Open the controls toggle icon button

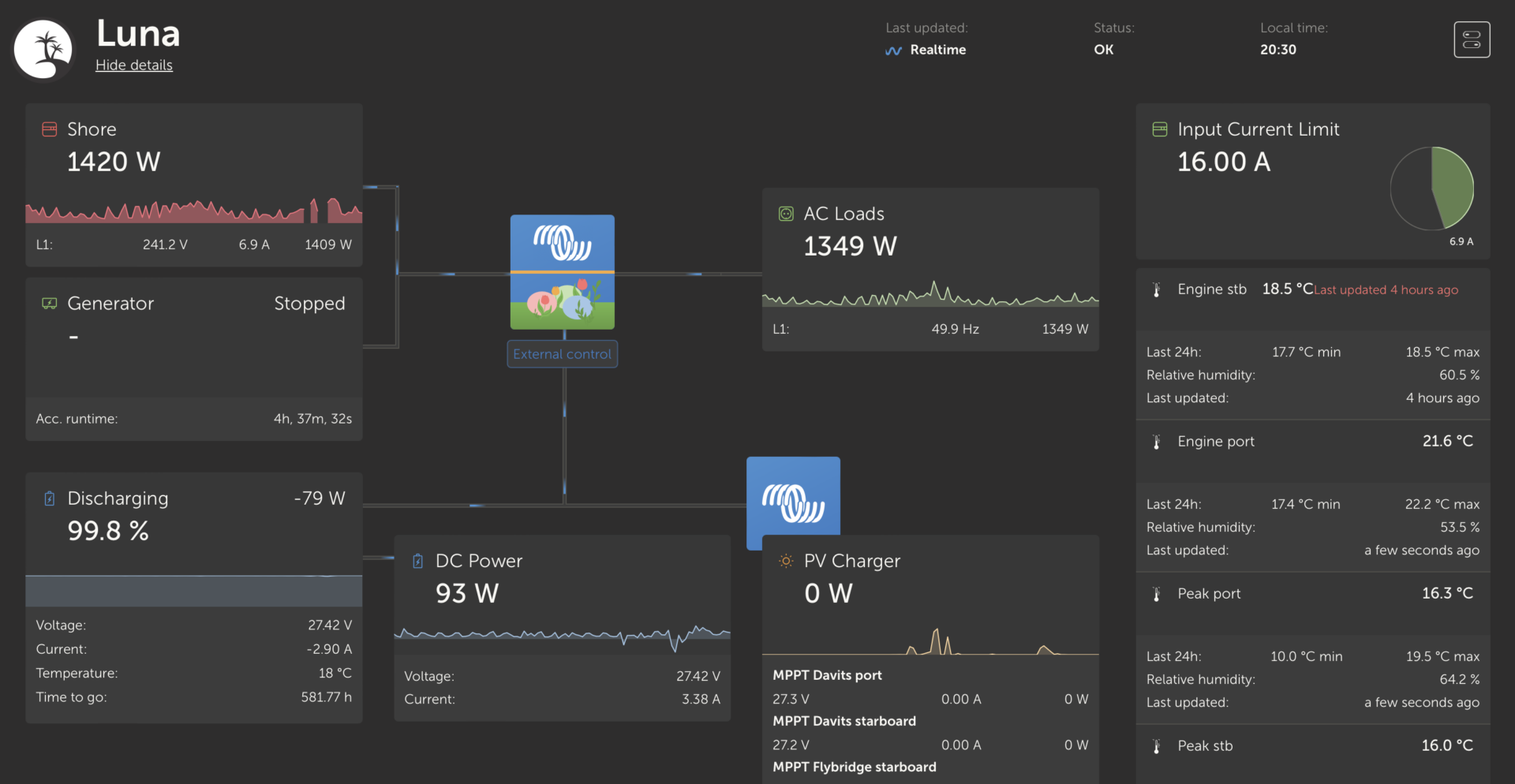click(1472, 39)
